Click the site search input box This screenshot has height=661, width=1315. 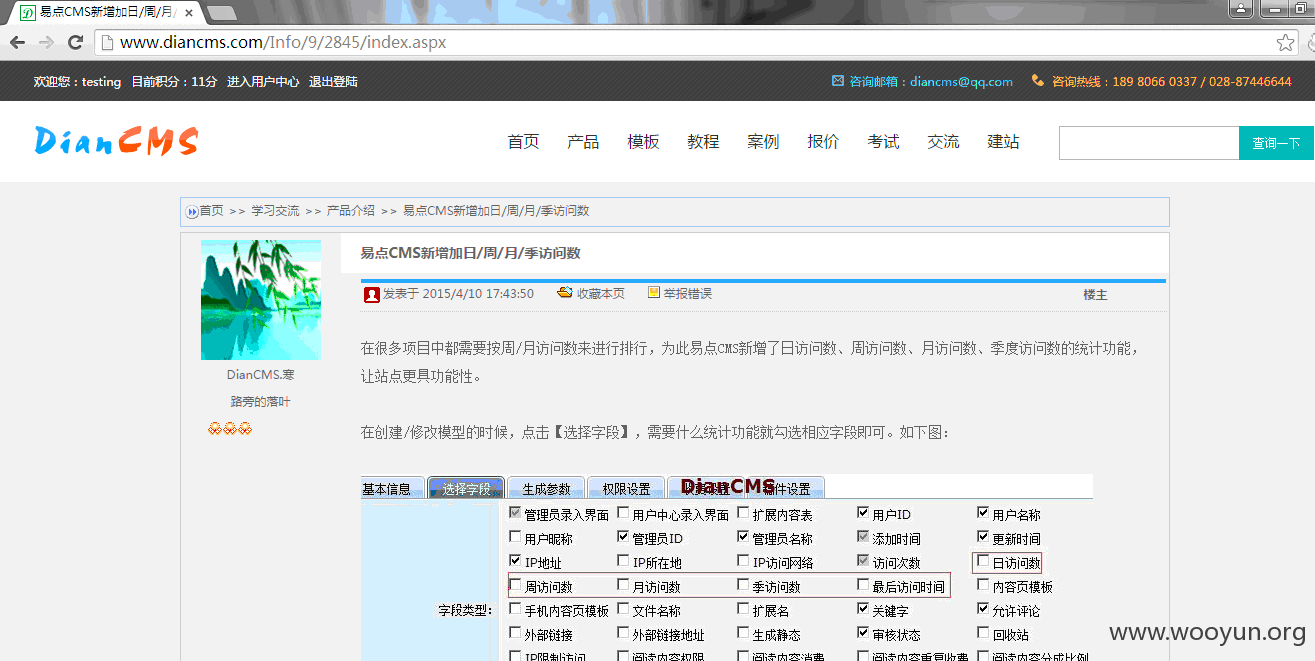1149,143
